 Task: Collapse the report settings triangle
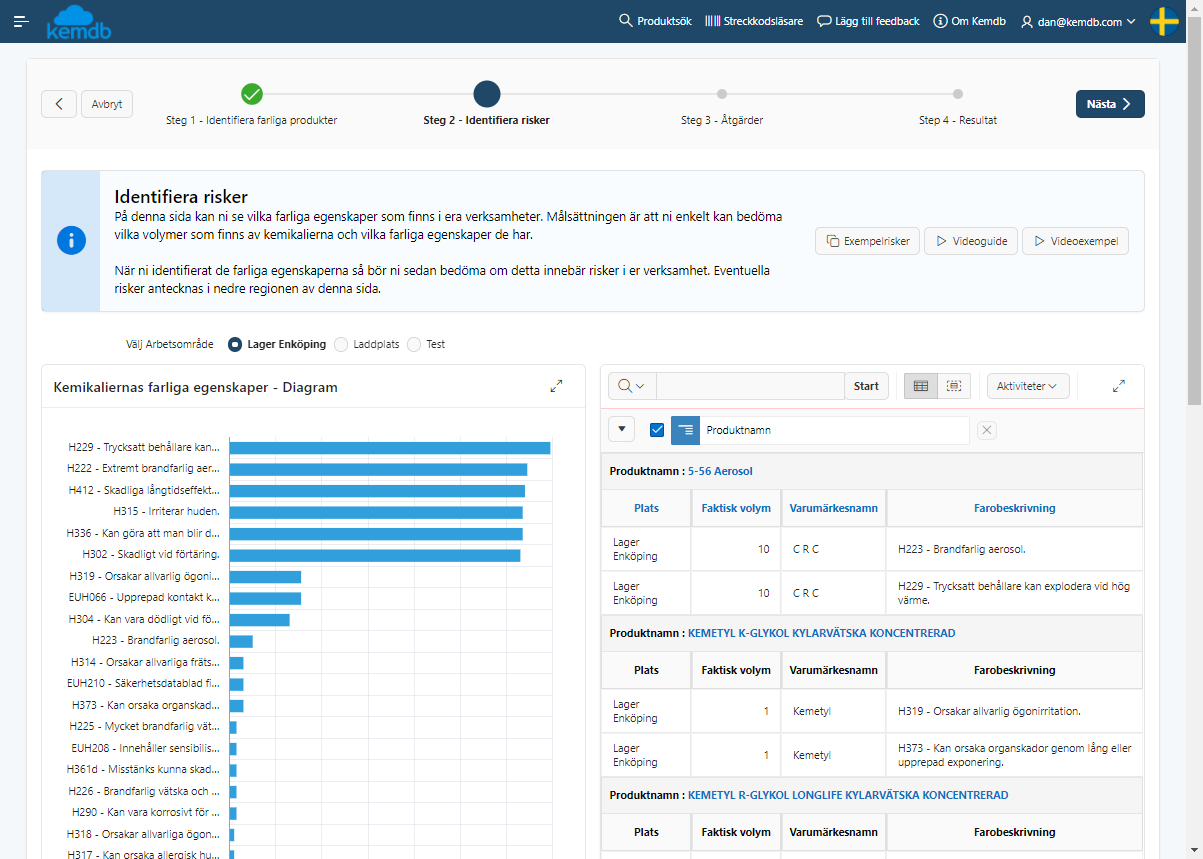(x=622, y=430)
